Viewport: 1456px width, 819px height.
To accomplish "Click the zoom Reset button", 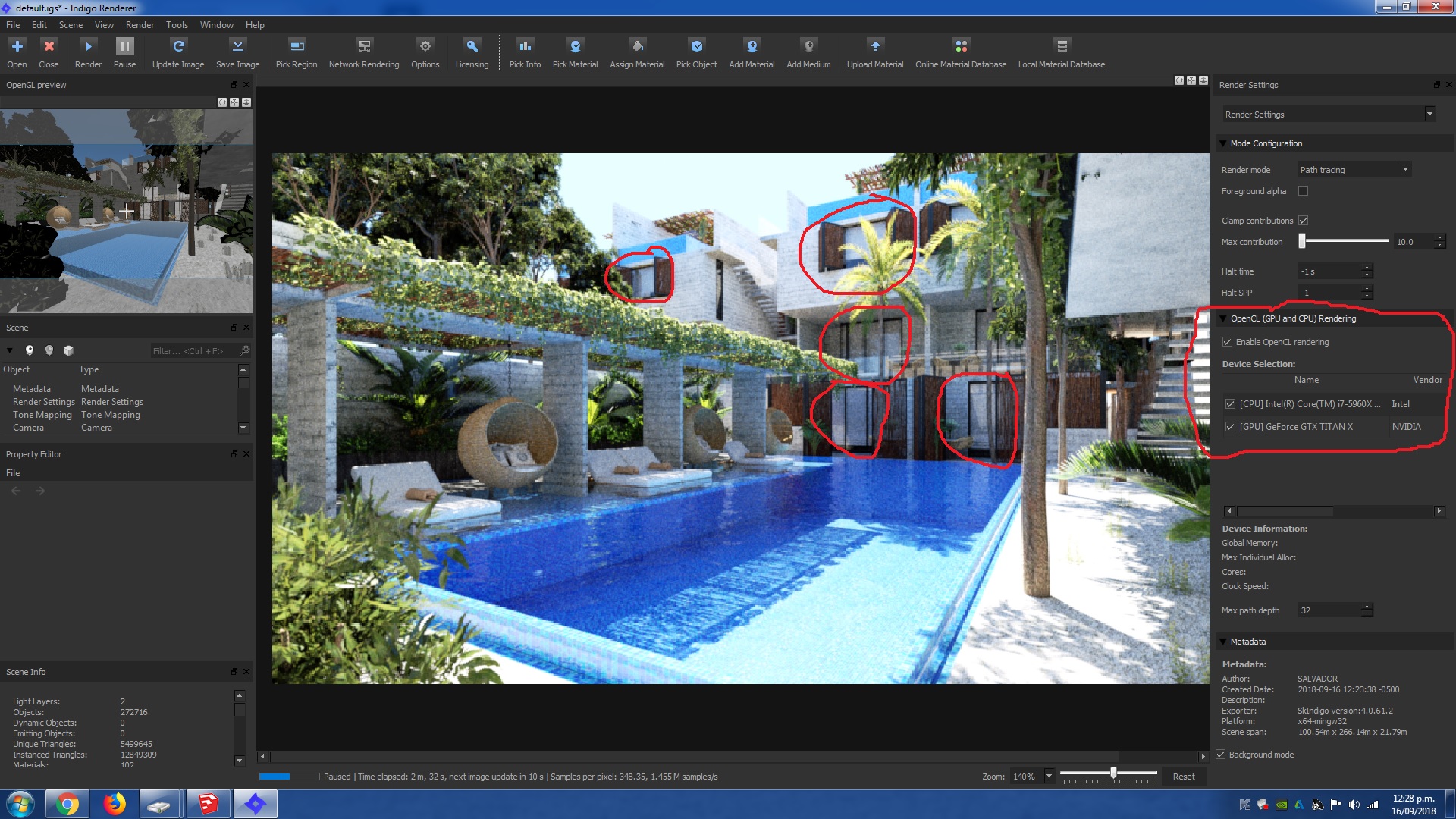I will [x=1183, y=777].
